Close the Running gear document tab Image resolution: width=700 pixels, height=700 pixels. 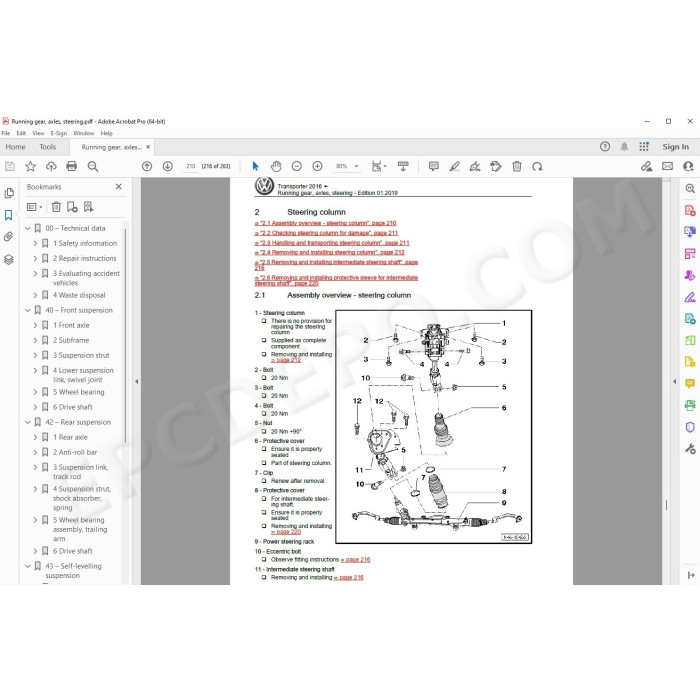coord(148,147)
